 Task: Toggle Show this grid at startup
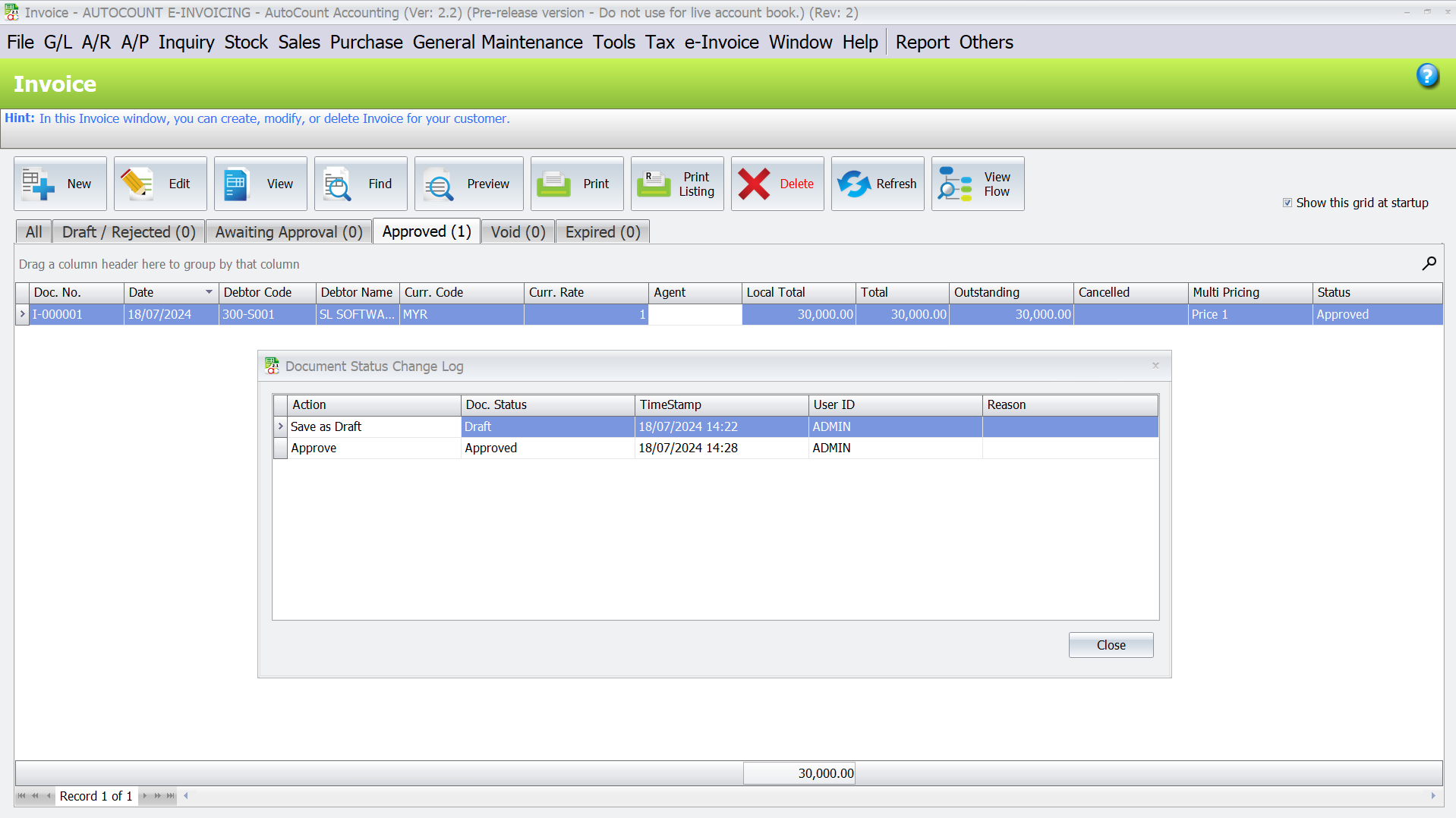click(1287, 202)
